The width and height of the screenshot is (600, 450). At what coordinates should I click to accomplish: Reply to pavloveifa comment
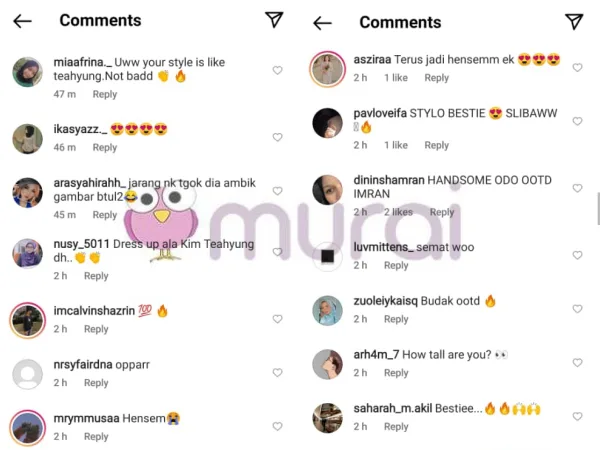[437, 145]
